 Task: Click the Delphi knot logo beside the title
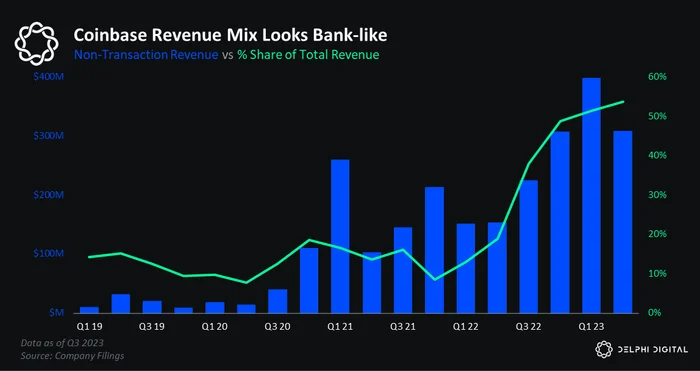tap(37, 43)
